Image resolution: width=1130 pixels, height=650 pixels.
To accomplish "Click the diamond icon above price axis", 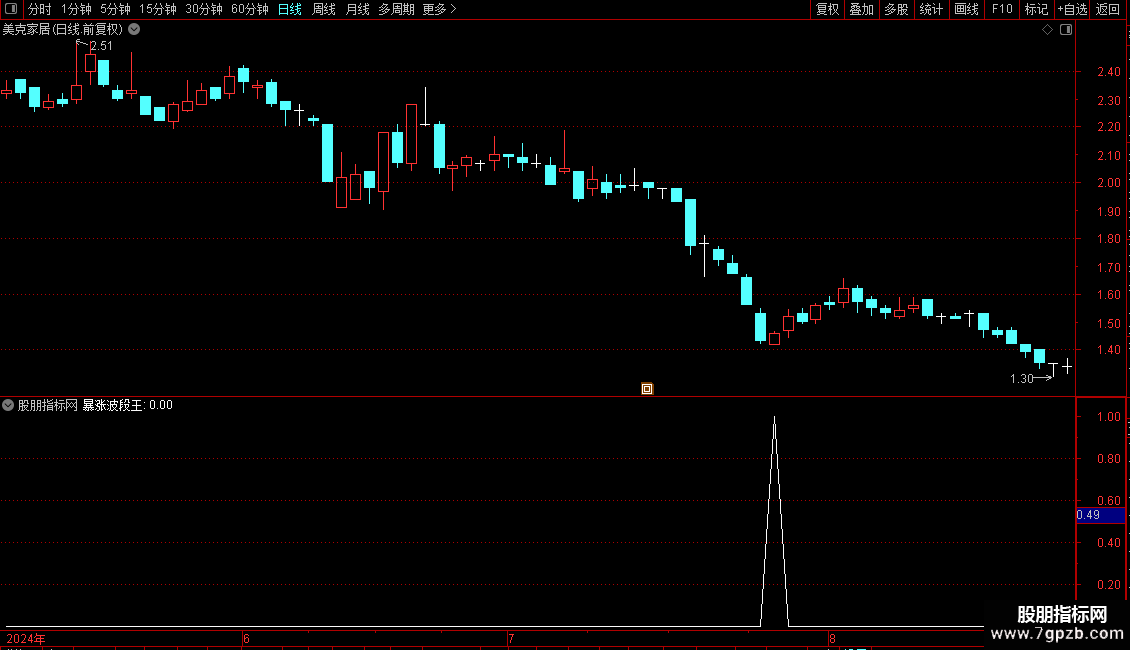I will [x=1047, y=30].
